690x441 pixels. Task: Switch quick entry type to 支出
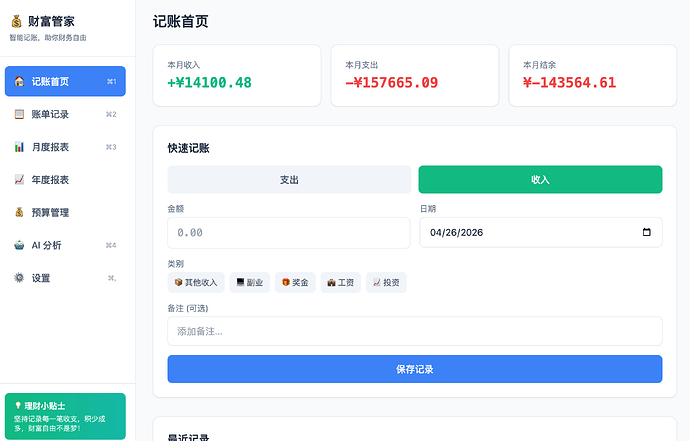(x=289, y=180)
